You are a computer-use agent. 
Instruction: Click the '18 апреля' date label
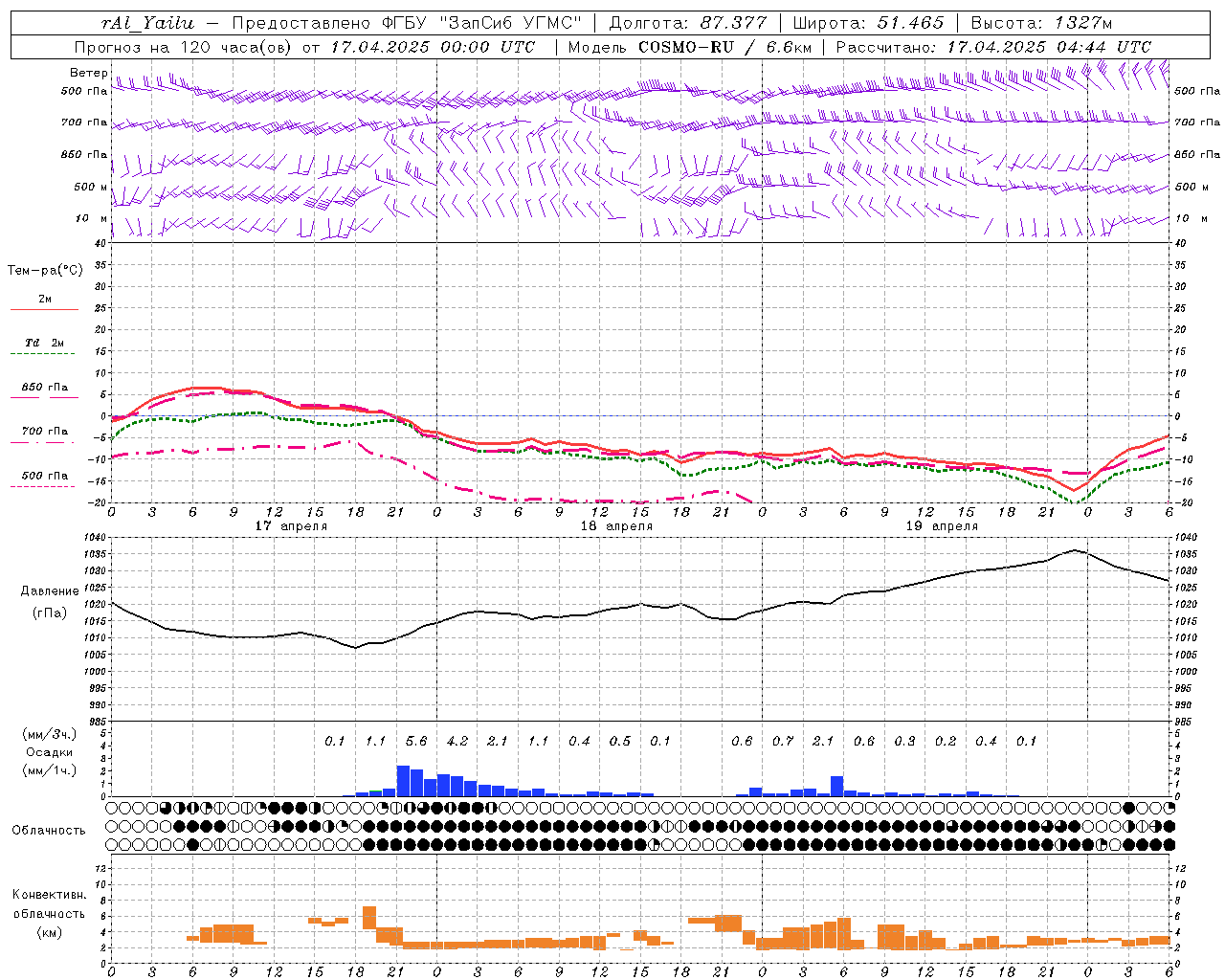616,526
